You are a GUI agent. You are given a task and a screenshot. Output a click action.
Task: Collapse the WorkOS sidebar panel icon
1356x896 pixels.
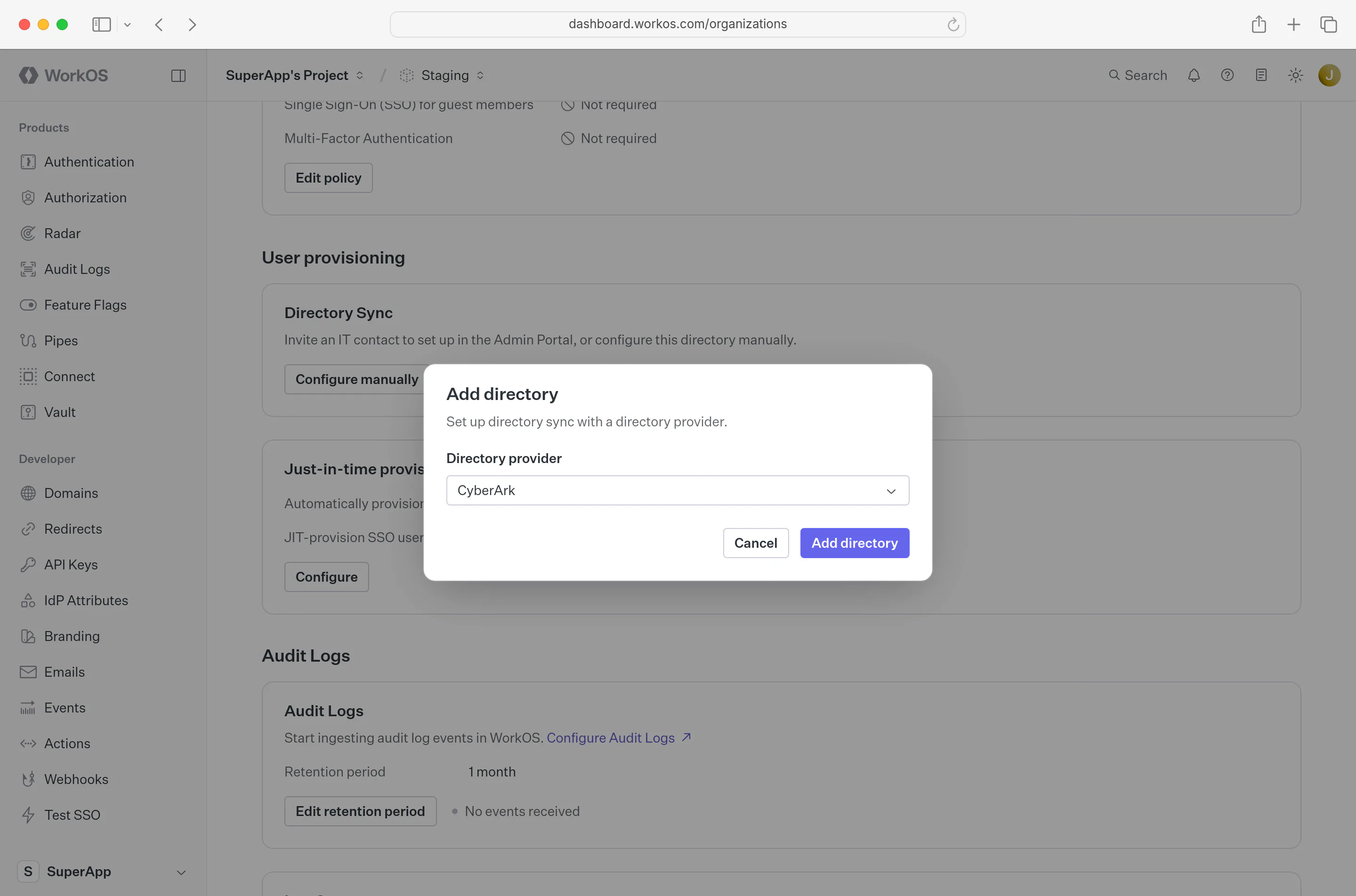coord(178,75)
